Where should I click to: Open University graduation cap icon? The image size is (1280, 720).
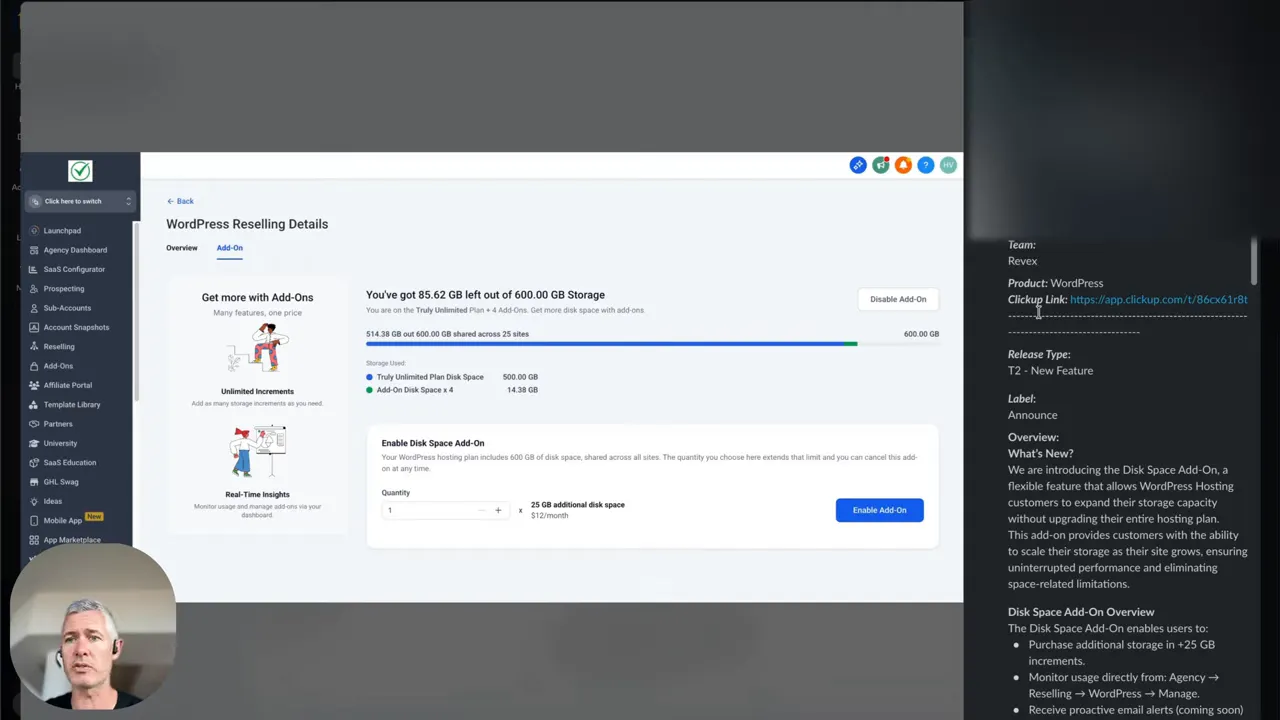click(34, 443)
